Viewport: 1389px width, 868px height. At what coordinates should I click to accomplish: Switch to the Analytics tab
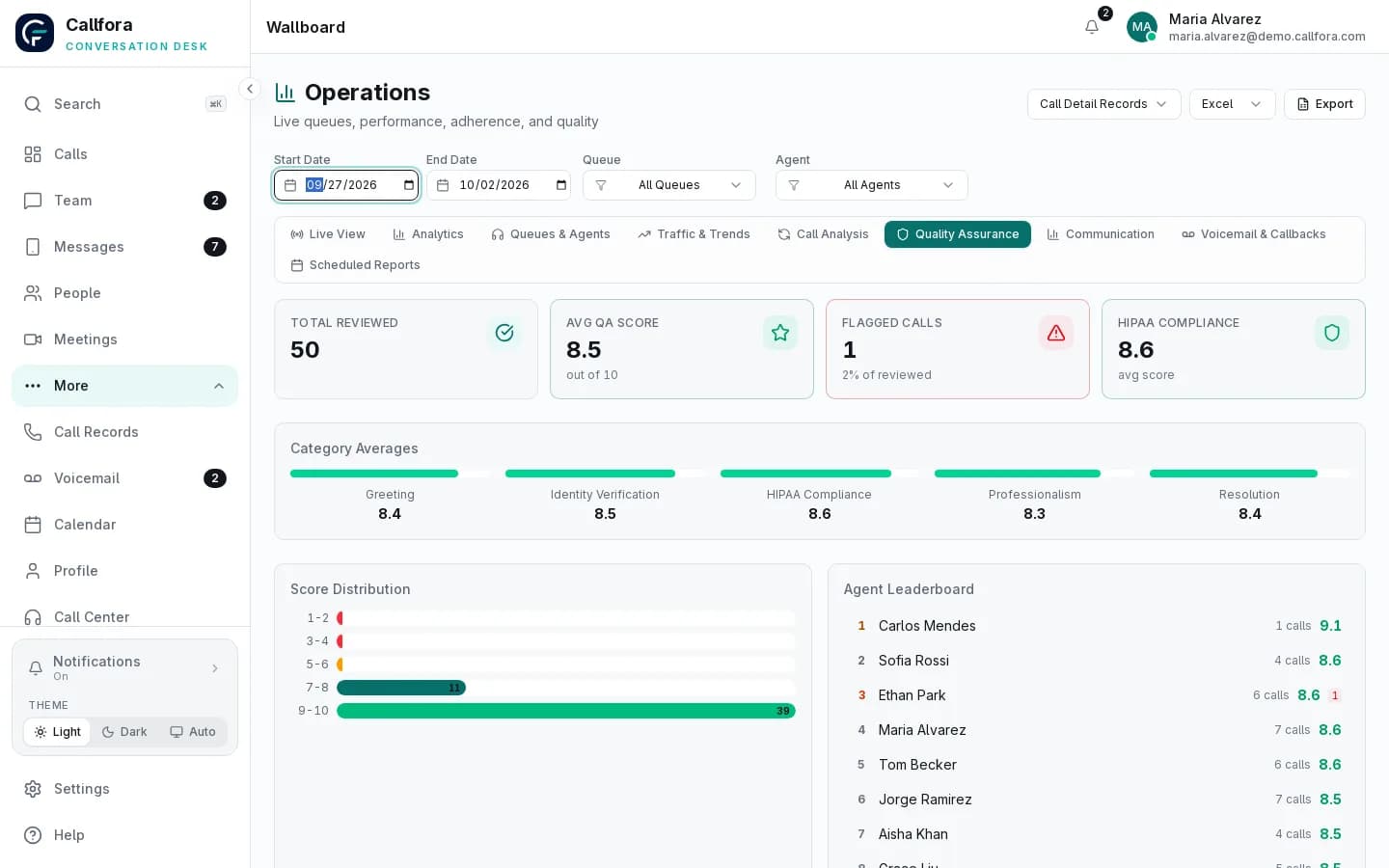click(428, 234)
